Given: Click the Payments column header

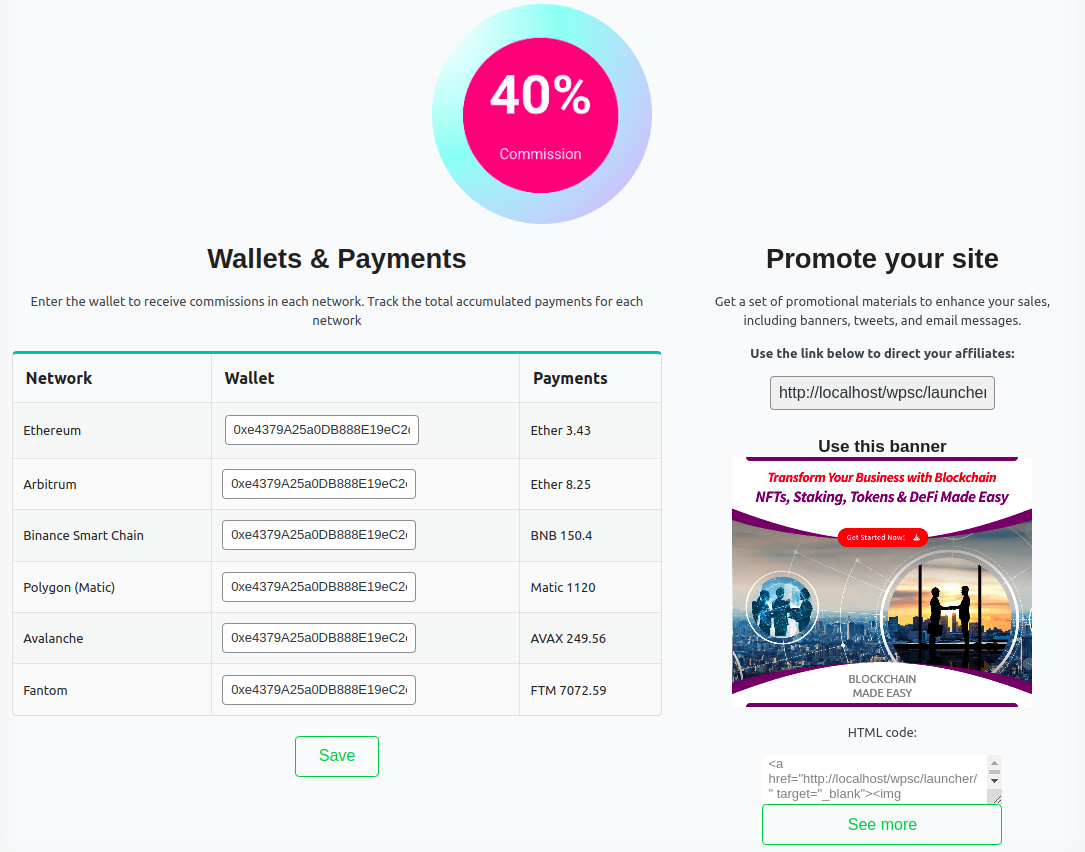Looking at the screenshot, I should coord(570,379).
